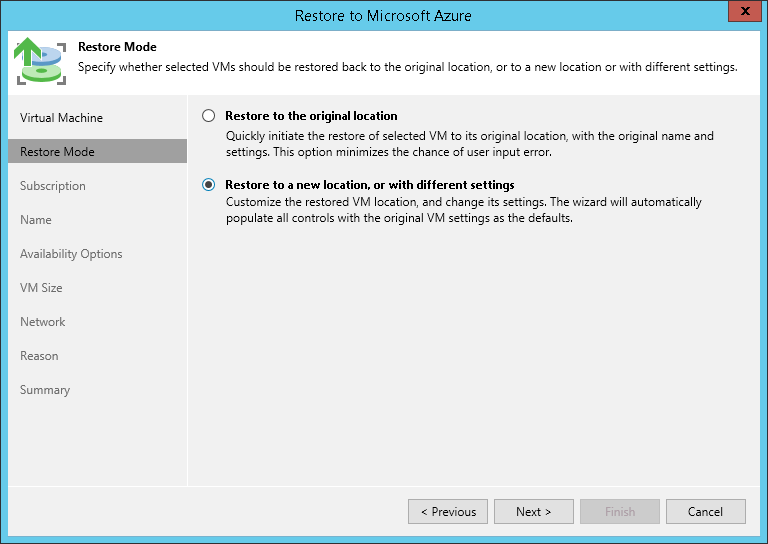Click the Restore Mode heading text
The width and height of the screenshot is (768, 544).
[x=117, y=47]
